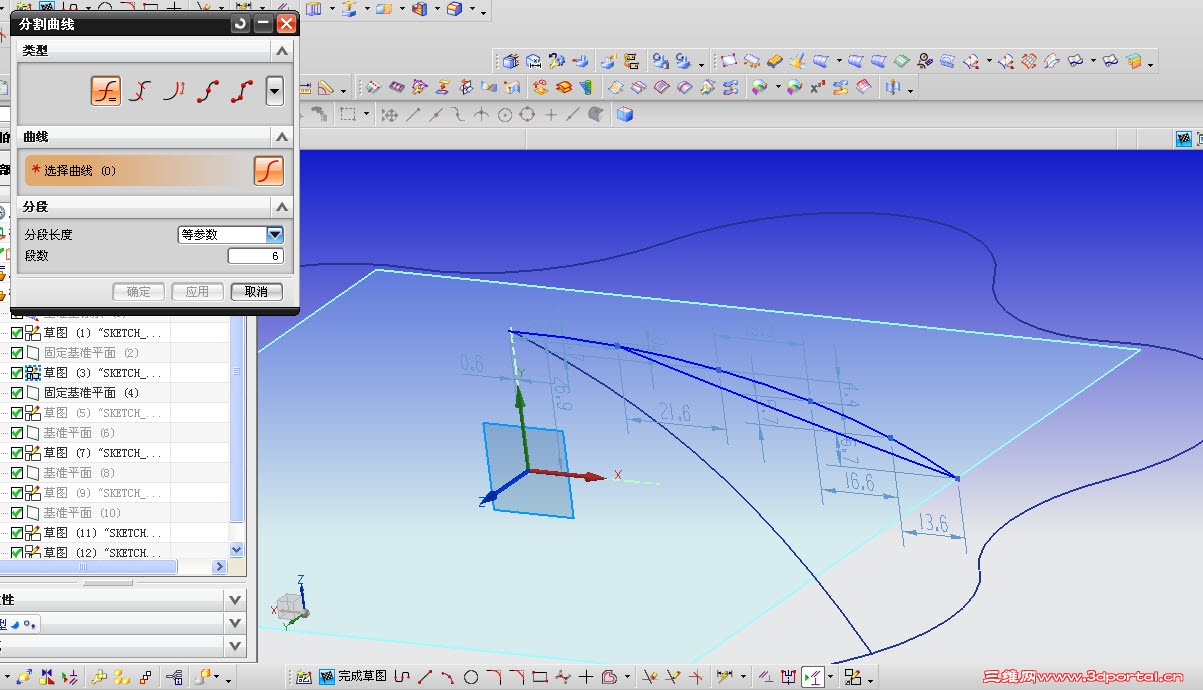The width and height of the screenshot is (1203, 690).
Task: Click the center point circle snap icon
Action: (x=505, y=115)
